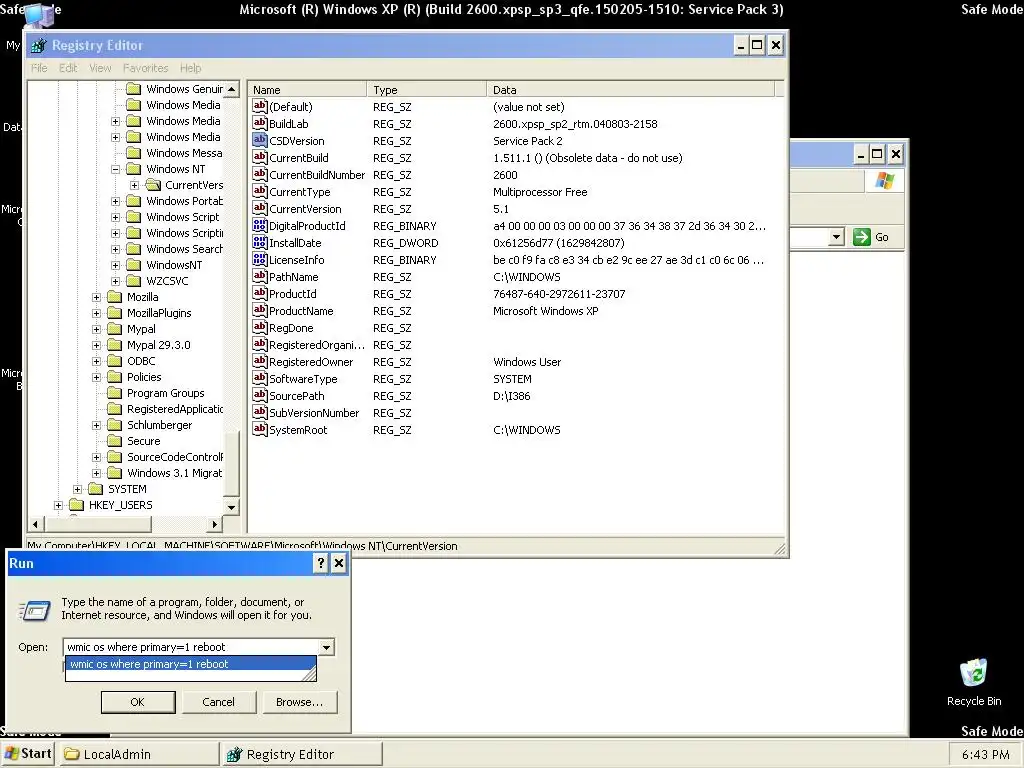Click the (Default) value icon
Image resolution: width=1024 pixels, height=768 pixels.
click(x=260, y=106)
